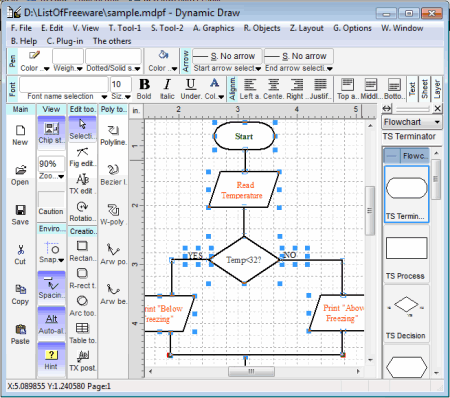Open the Z. Layout menu
450x398 pixels.
pyautogui.click(x=307, y=28)
